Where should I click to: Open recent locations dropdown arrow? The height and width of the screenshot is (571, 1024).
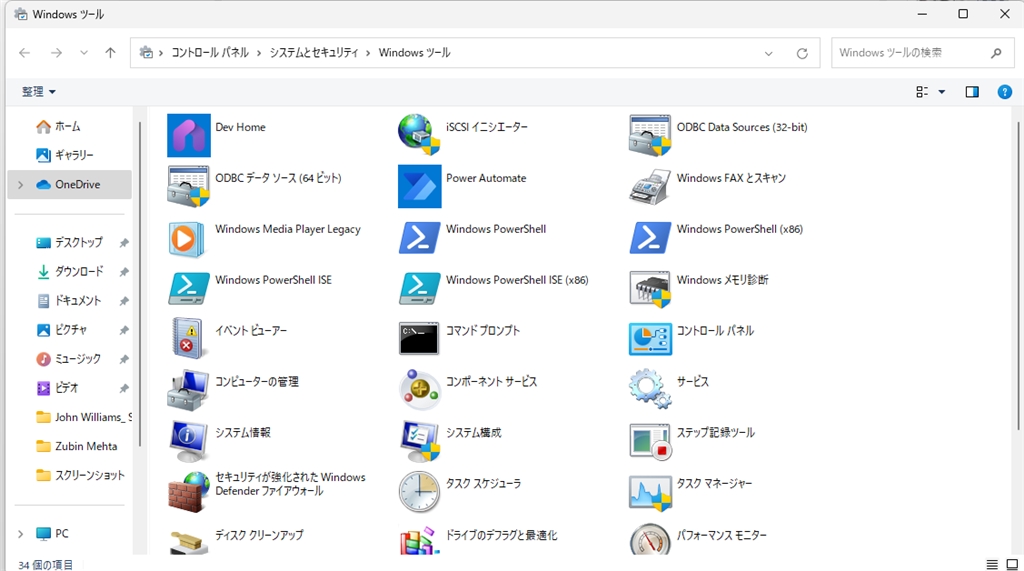click(84, 53)
